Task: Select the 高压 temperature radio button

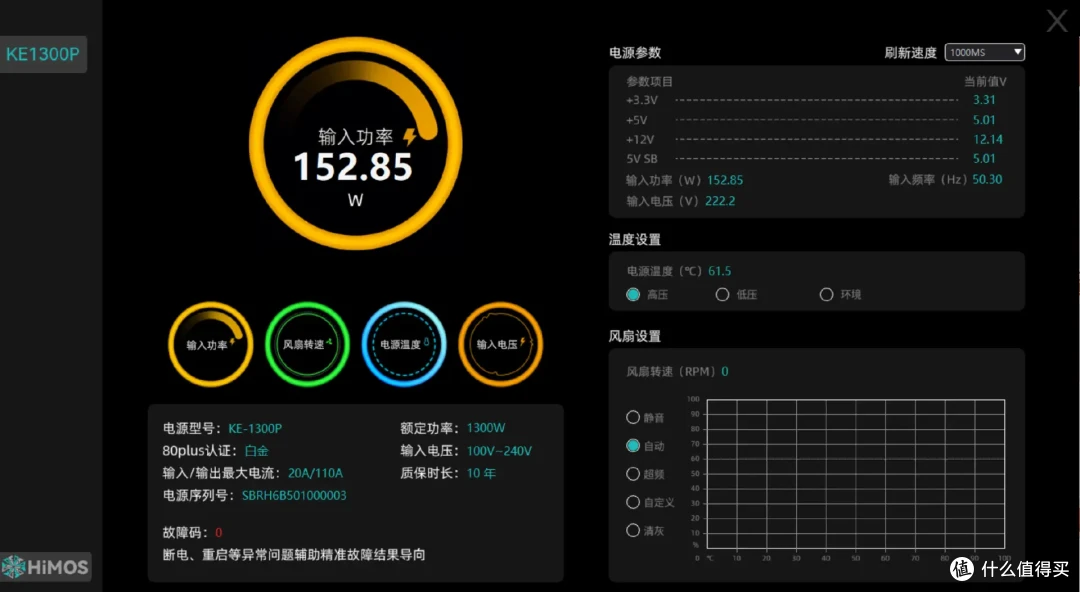Action: pyautogui.click(x=633, y=294)
